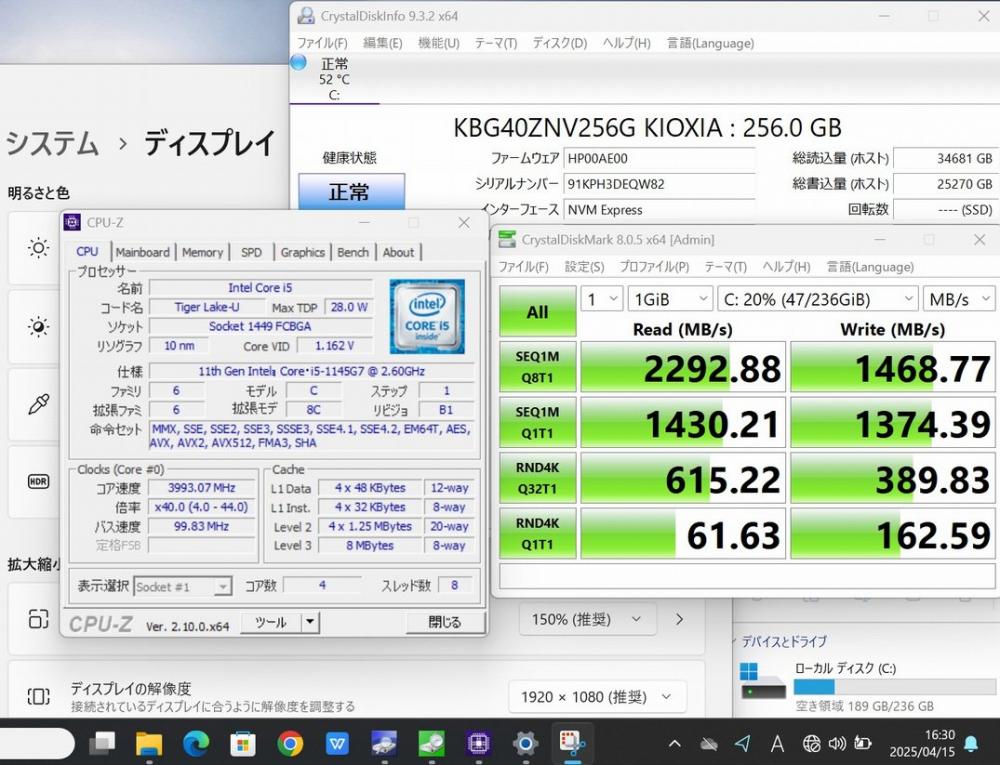Switch to CPU-Z About tab
1000x765 pixels.
[399, 252]
